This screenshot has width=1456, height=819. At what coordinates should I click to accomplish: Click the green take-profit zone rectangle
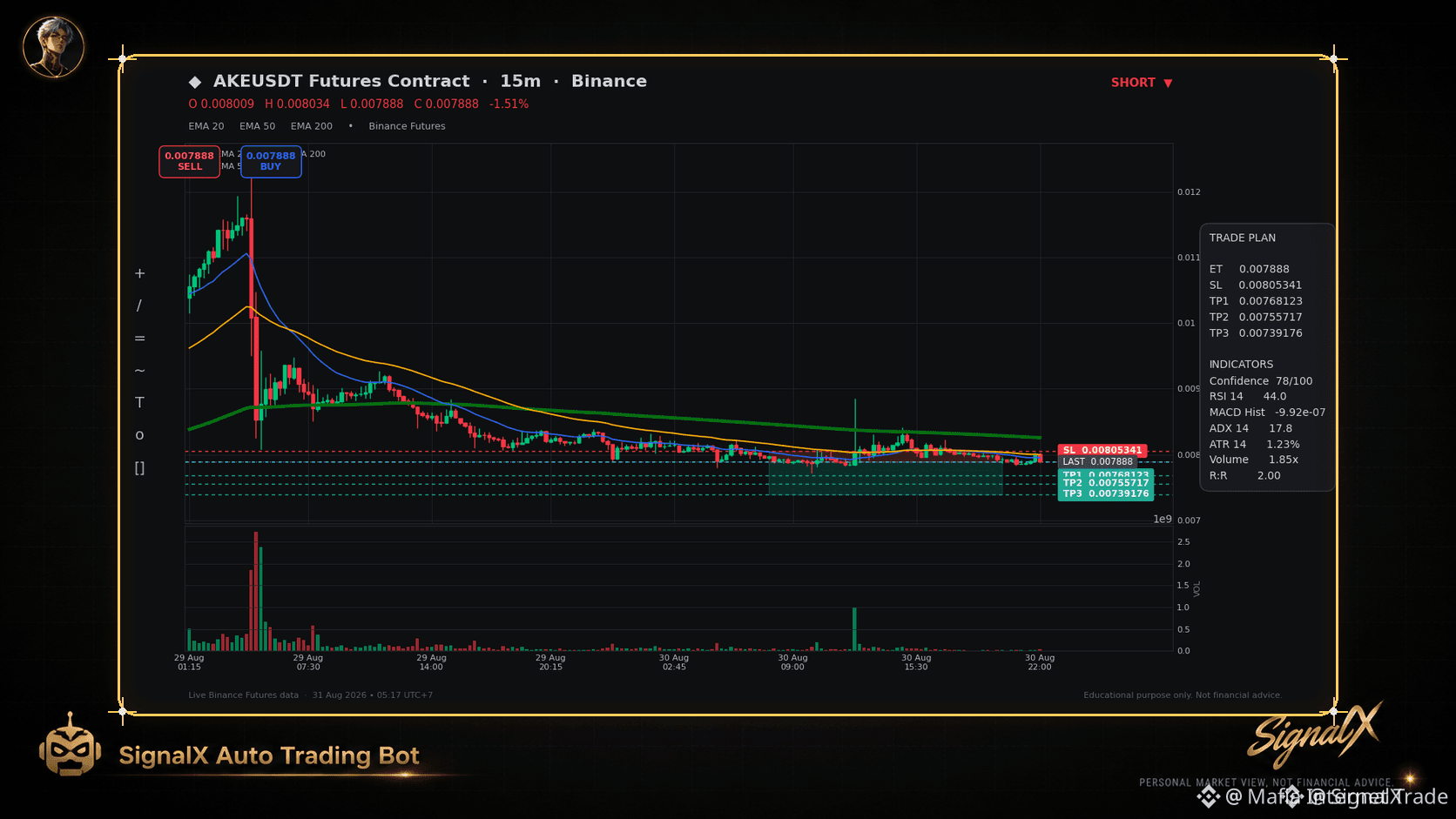[x=886, y=477]
